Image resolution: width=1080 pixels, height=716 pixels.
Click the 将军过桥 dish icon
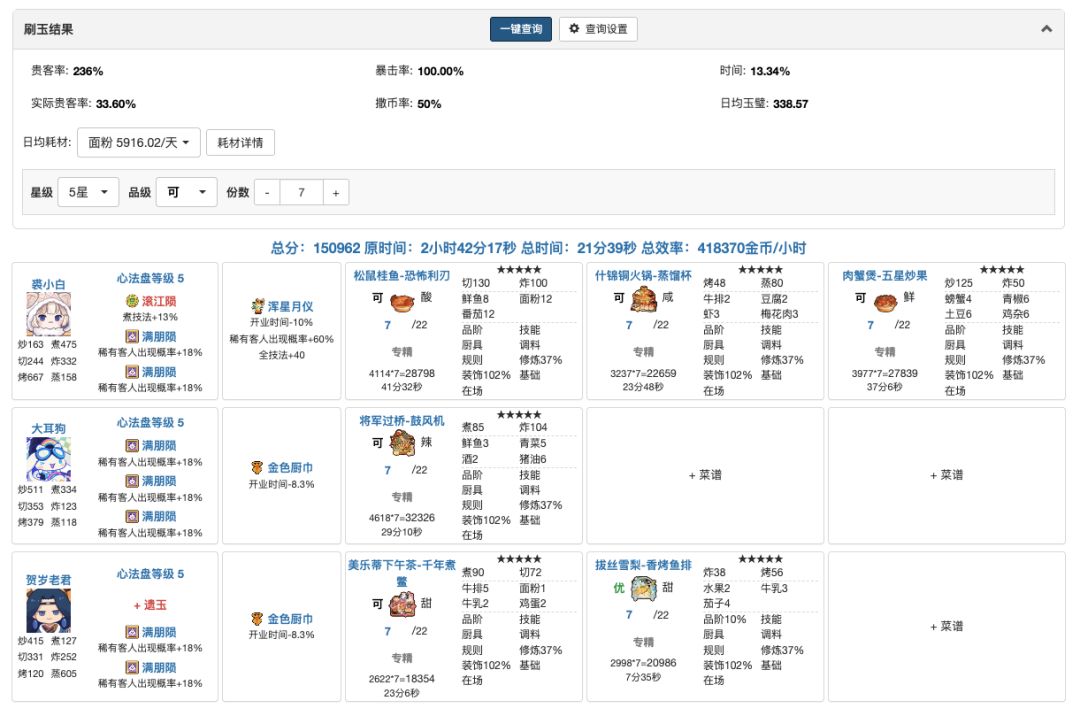[x=403, y=444]
